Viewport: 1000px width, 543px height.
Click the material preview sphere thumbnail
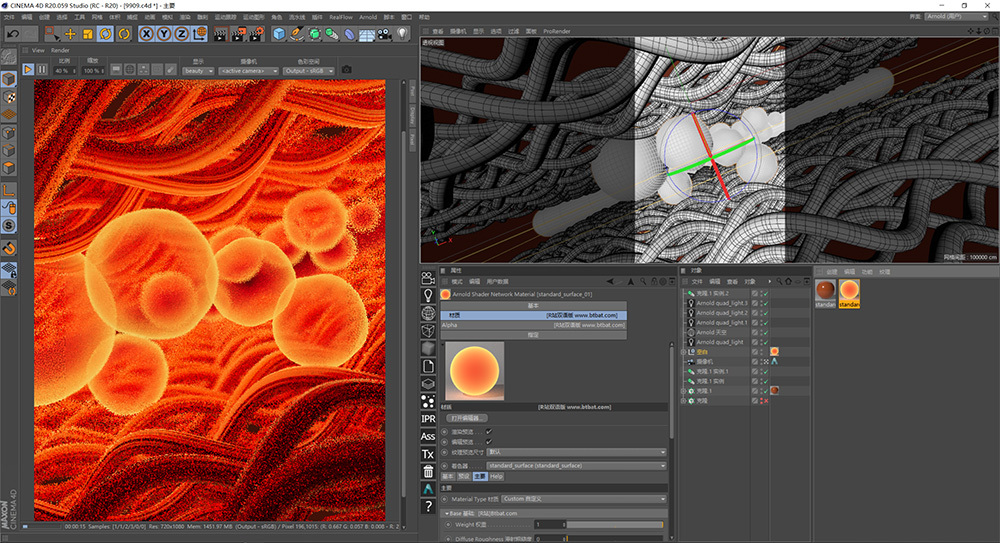[474, 371]
